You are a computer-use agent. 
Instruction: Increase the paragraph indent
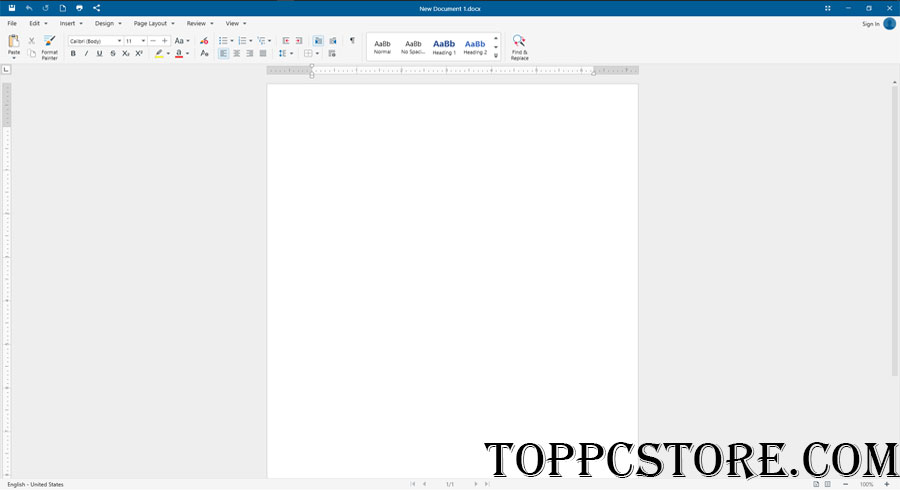298,41
